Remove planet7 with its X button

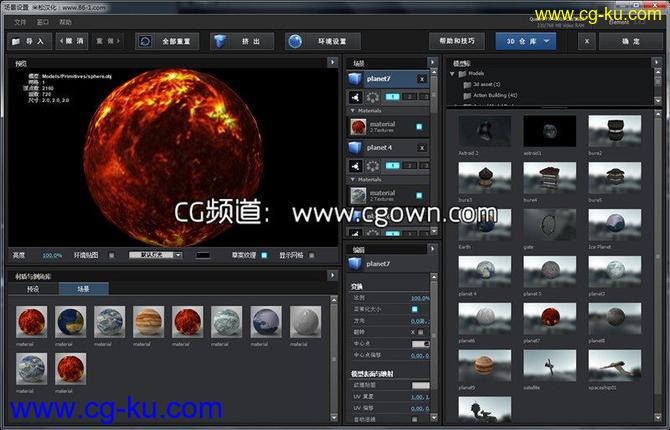[422, 79]
